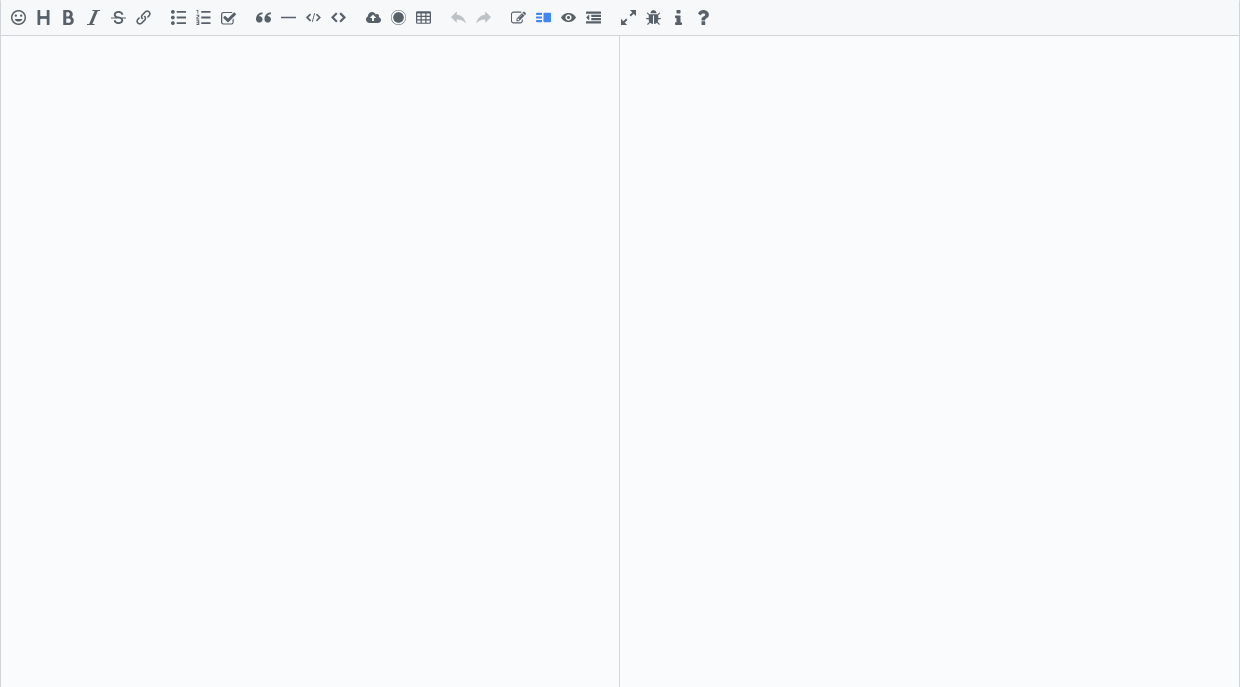Toggle bold formatting
Image resolution: width=1240 pixels, height=687 pixels.
(x=68, y=17)
